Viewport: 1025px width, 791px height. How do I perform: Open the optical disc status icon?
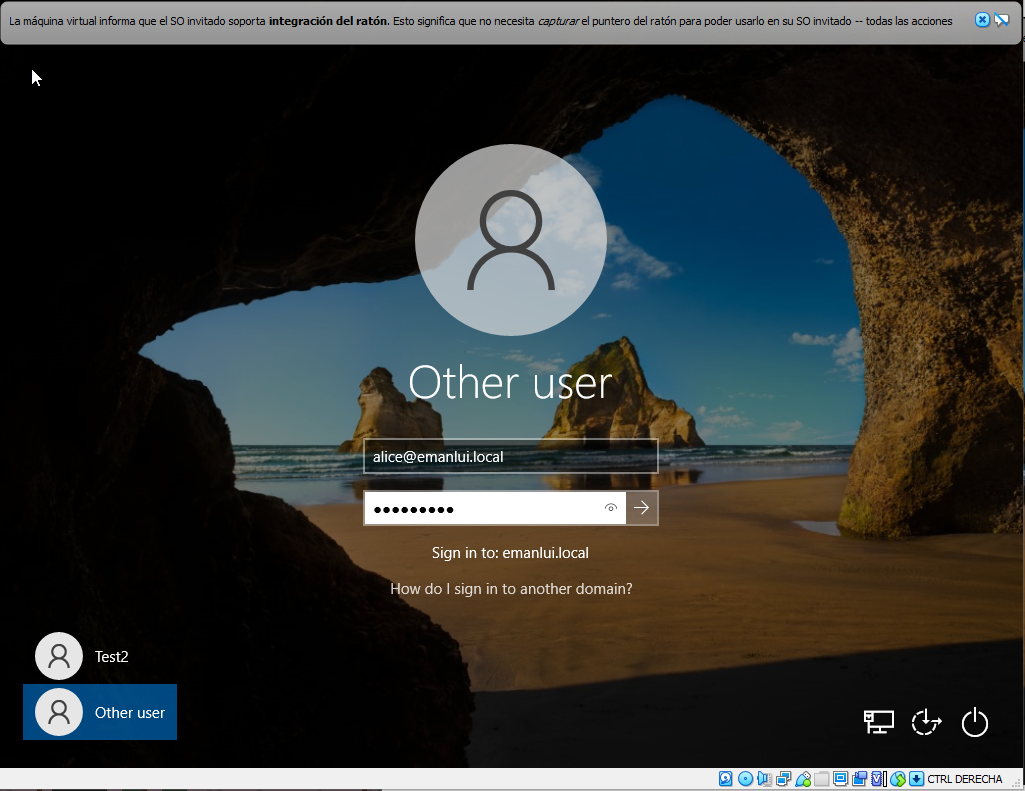coord(745,779)
